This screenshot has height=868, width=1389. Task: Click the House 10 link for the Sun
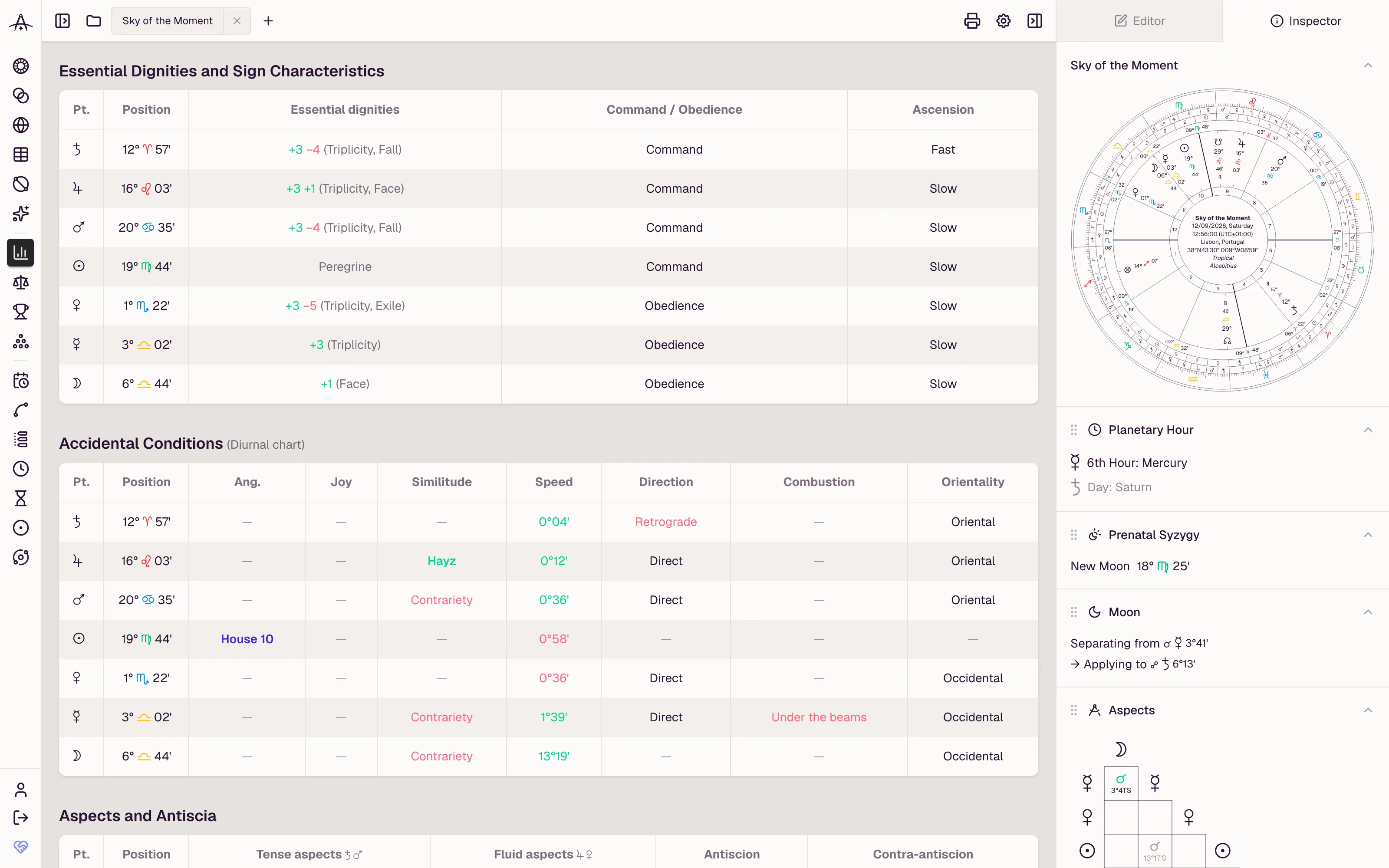[247, 639]
